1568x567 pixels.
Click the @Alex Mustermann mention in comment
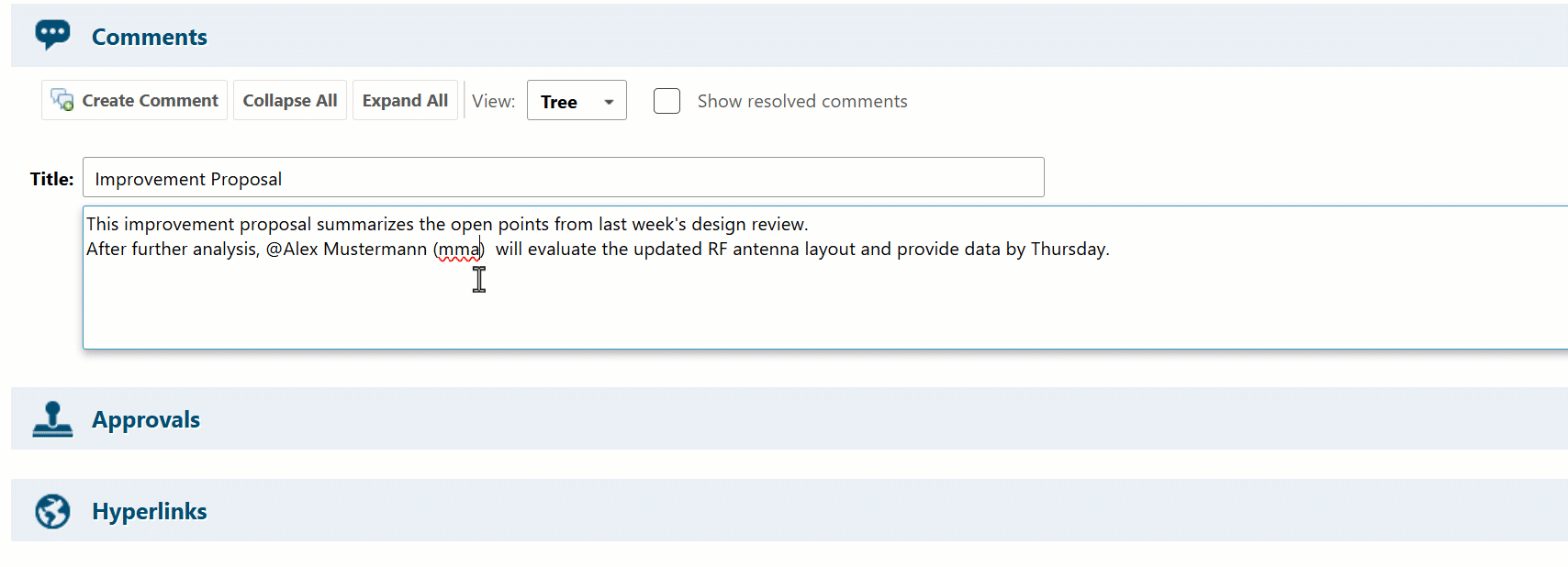[346, 250]
